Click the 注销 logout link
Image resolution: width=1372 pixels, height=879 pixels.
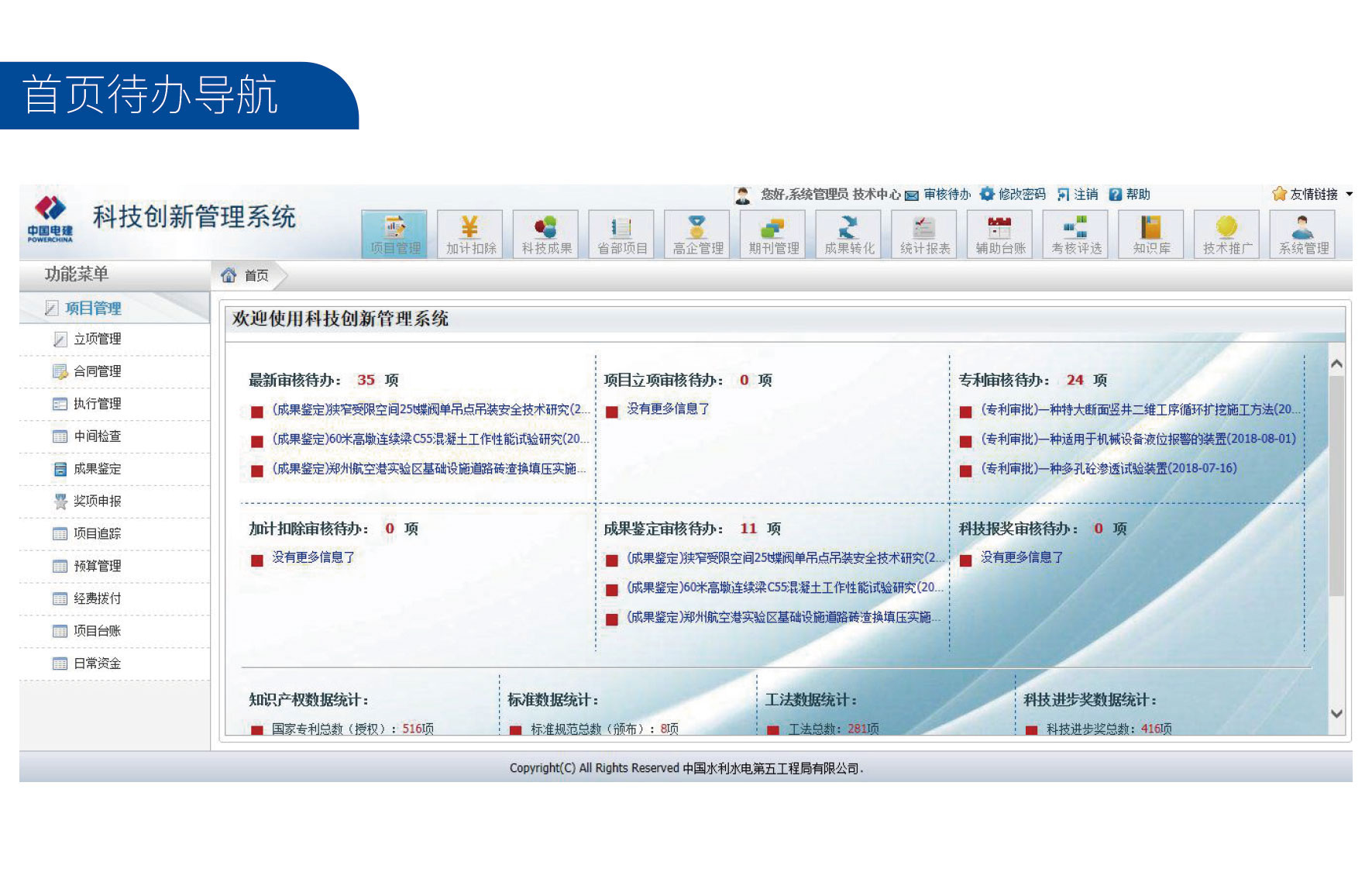pos(1085,195)
